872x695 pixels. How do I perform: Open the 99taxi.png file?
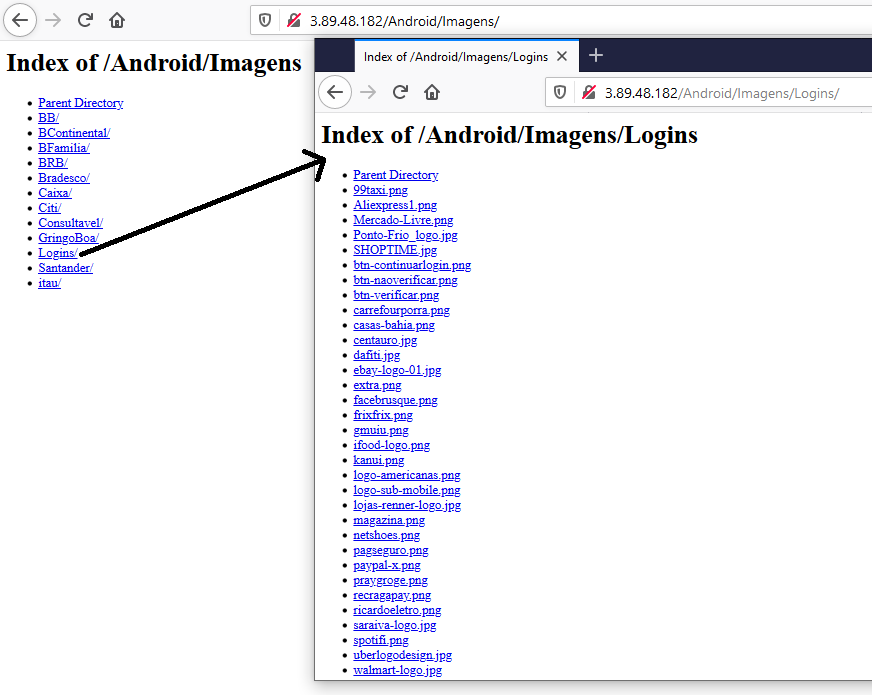380,190
